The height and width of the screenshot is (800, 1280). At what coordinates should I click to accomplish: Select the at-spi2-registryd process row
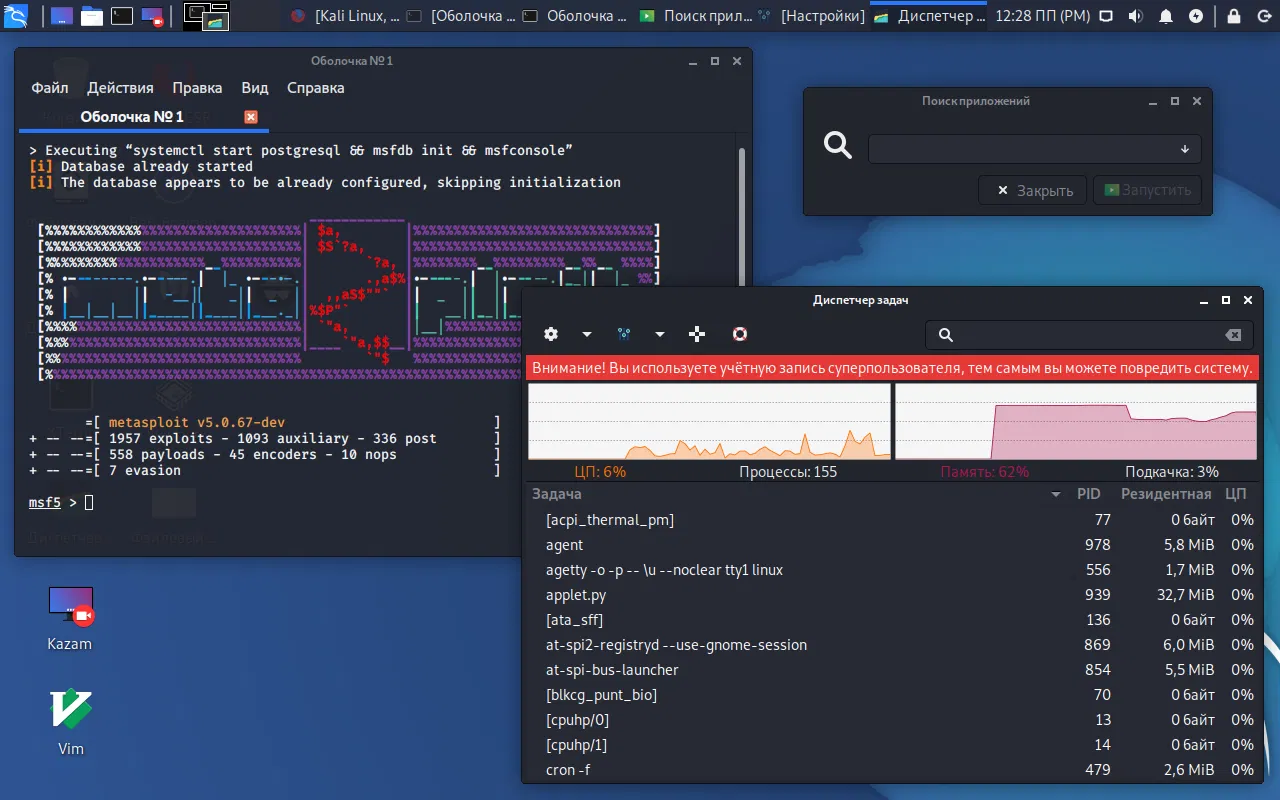892,645
